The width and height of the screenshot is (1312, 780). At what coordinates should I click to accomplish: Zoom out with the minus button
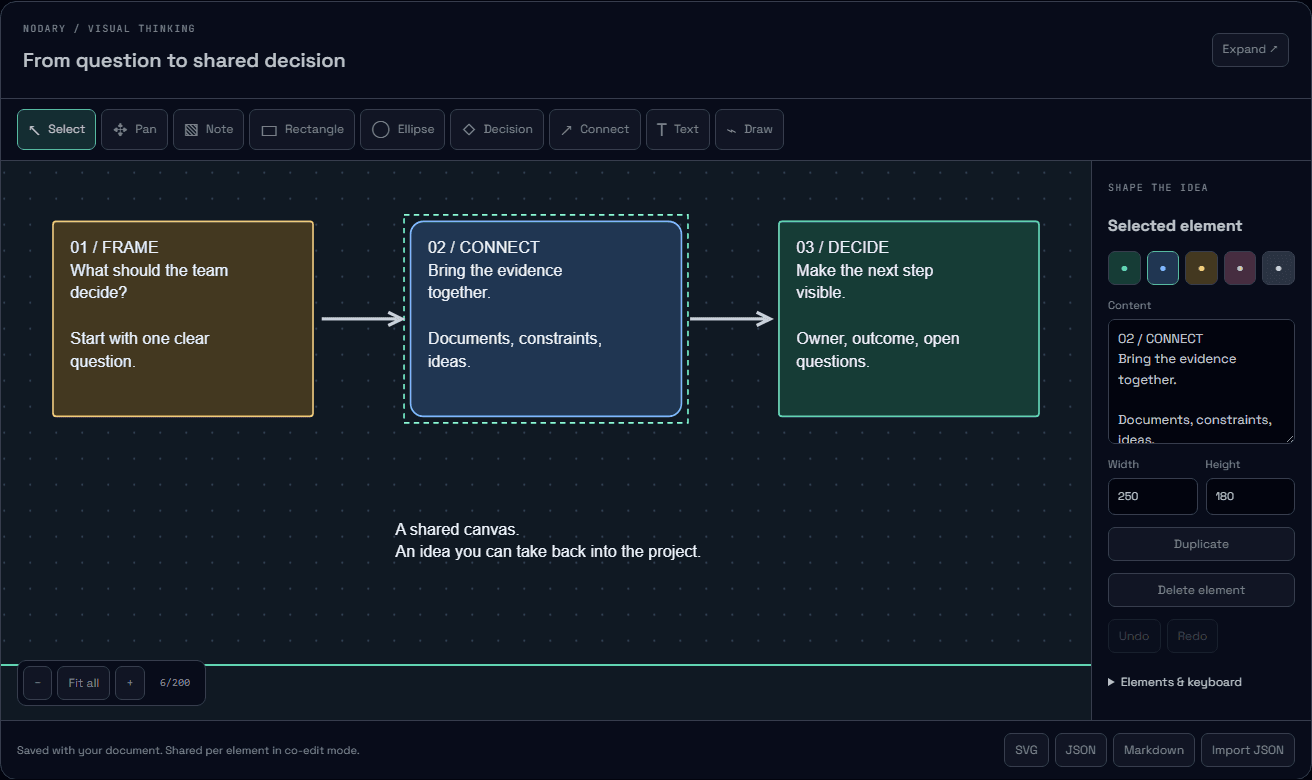(37, 683)
